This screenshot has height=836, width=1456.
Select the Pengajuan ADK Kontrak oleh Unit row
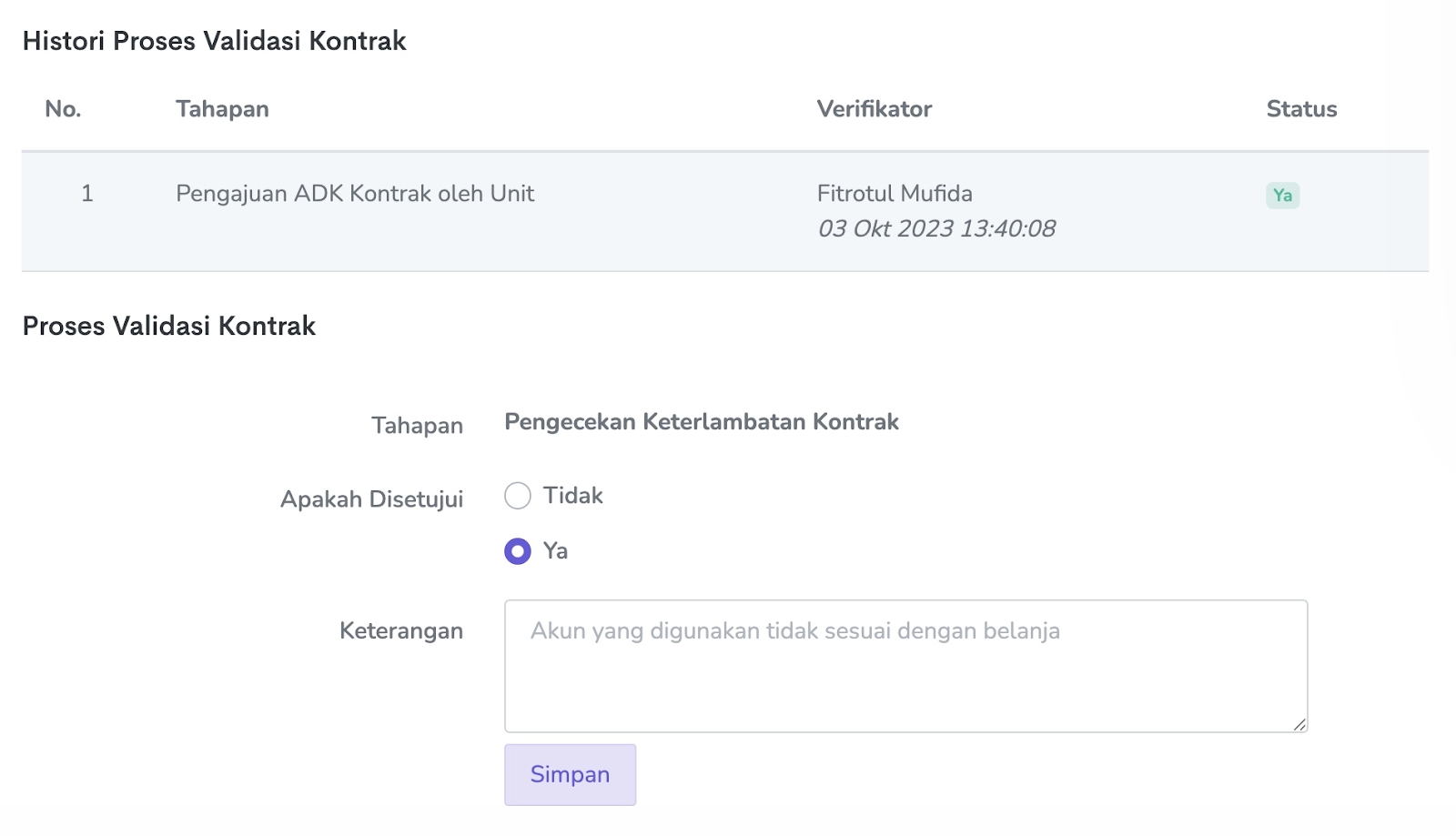pos(355,194)
